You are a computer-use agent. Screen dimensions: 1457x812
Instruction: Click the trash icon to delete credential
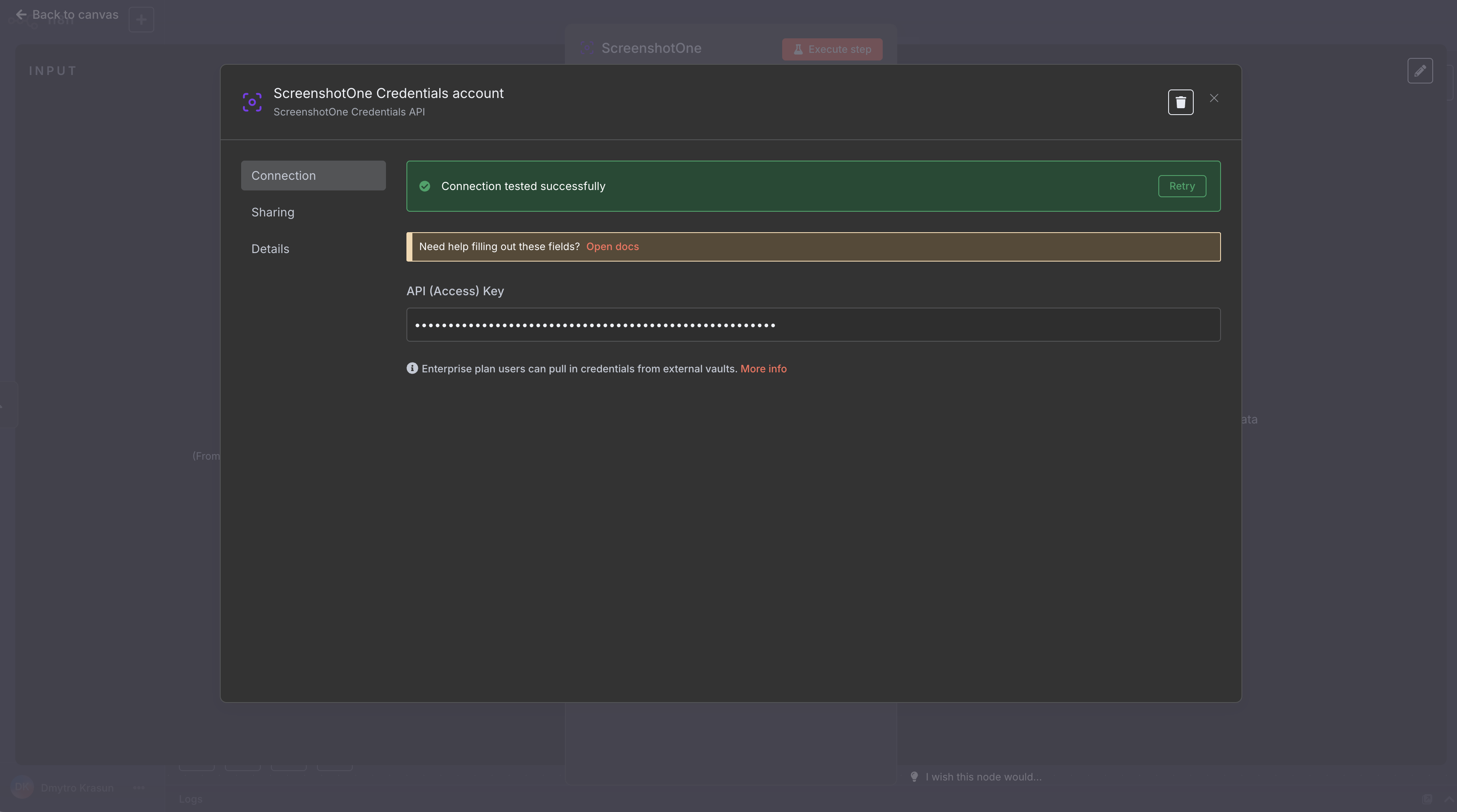(1181, 102)
